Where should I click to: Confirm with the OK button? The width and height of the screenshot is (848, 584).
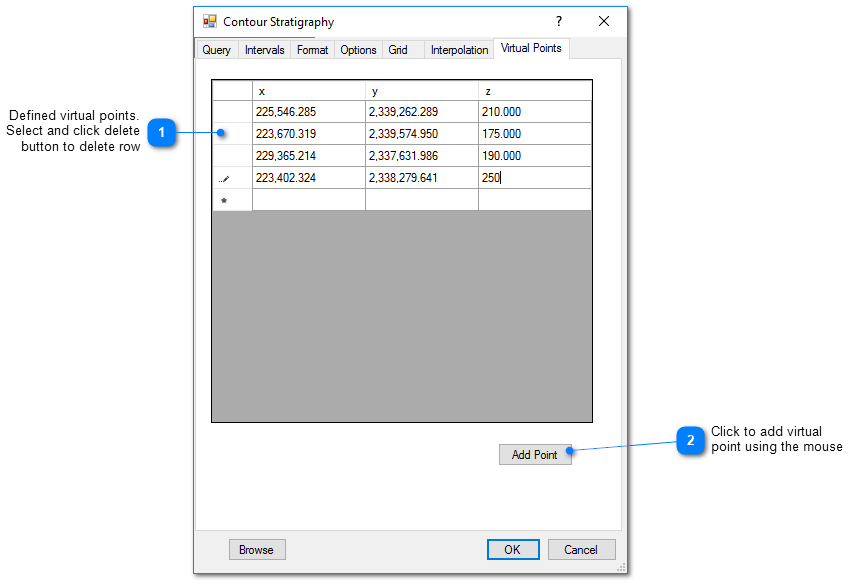click(512, 549)
